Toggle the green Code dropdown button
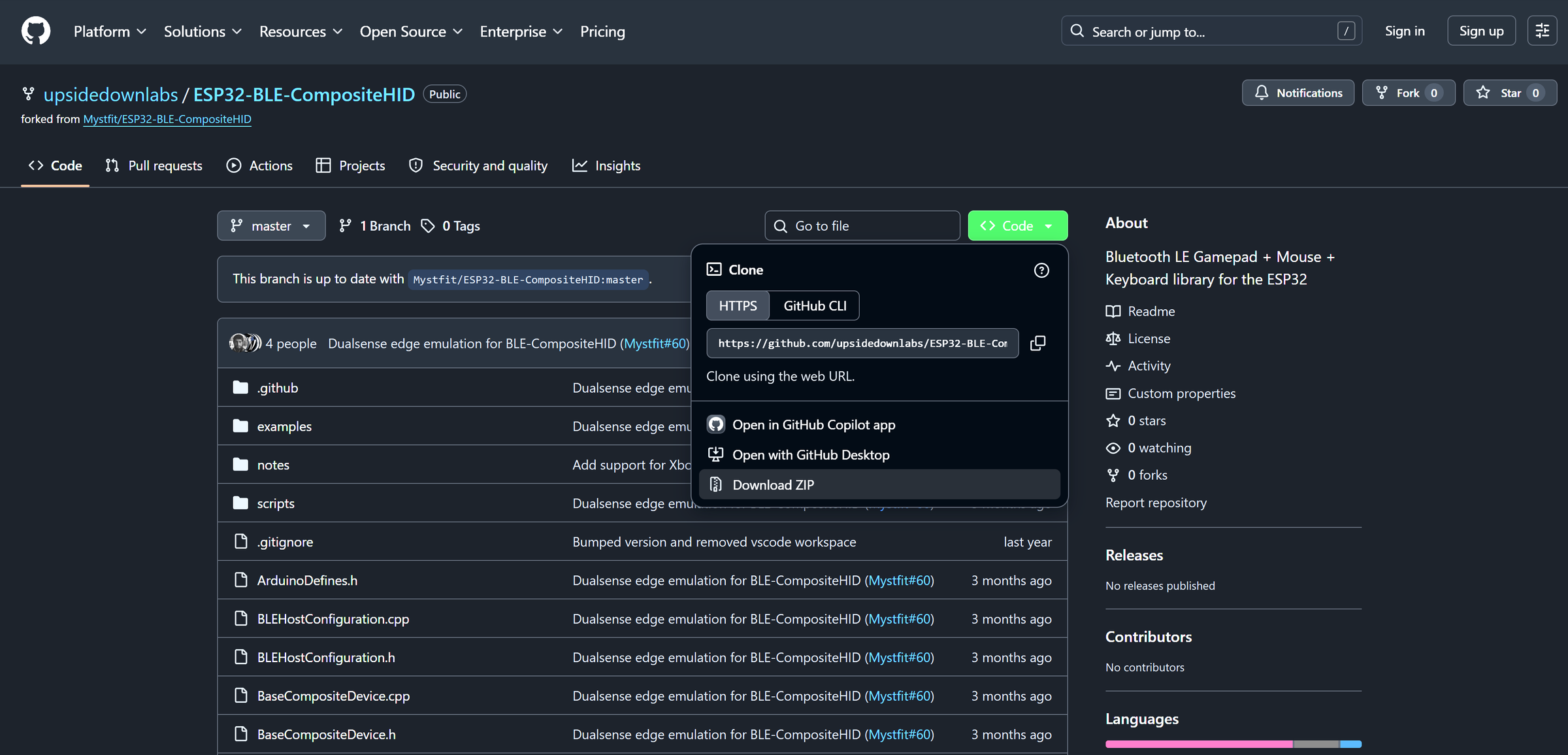 click(1017, 226)
